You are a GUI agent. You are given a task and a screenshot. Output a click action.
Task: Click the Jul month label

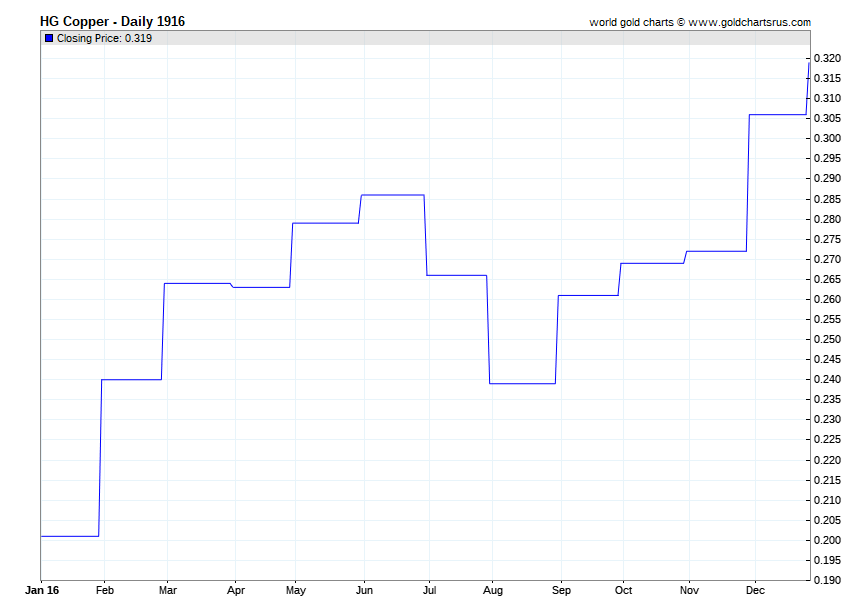click(x=429, y=590)
